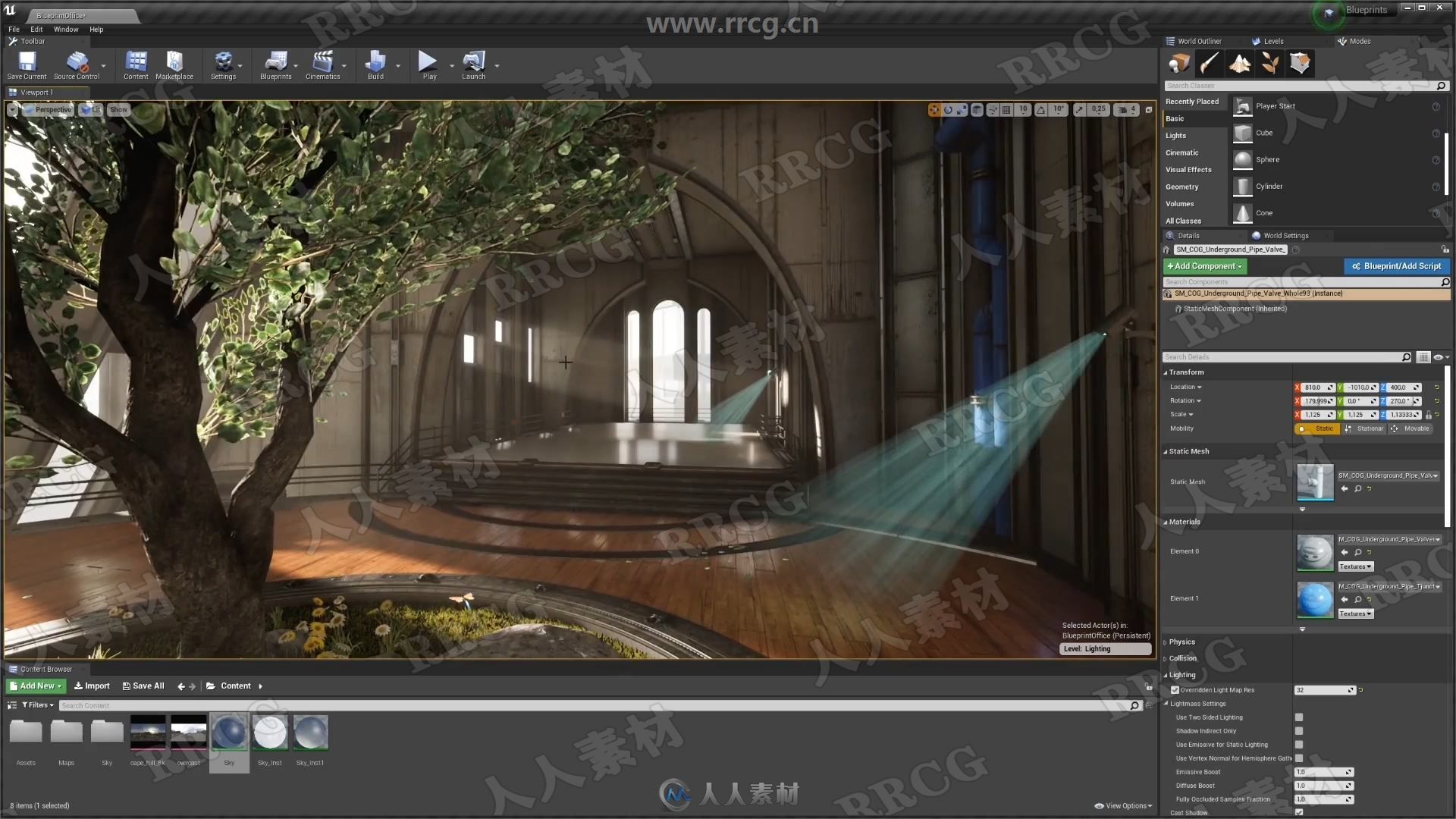Viewport: 1456px width, 819px height.
Task: Open the File menu
Action: pyautogui.click(x=13, y=29)
